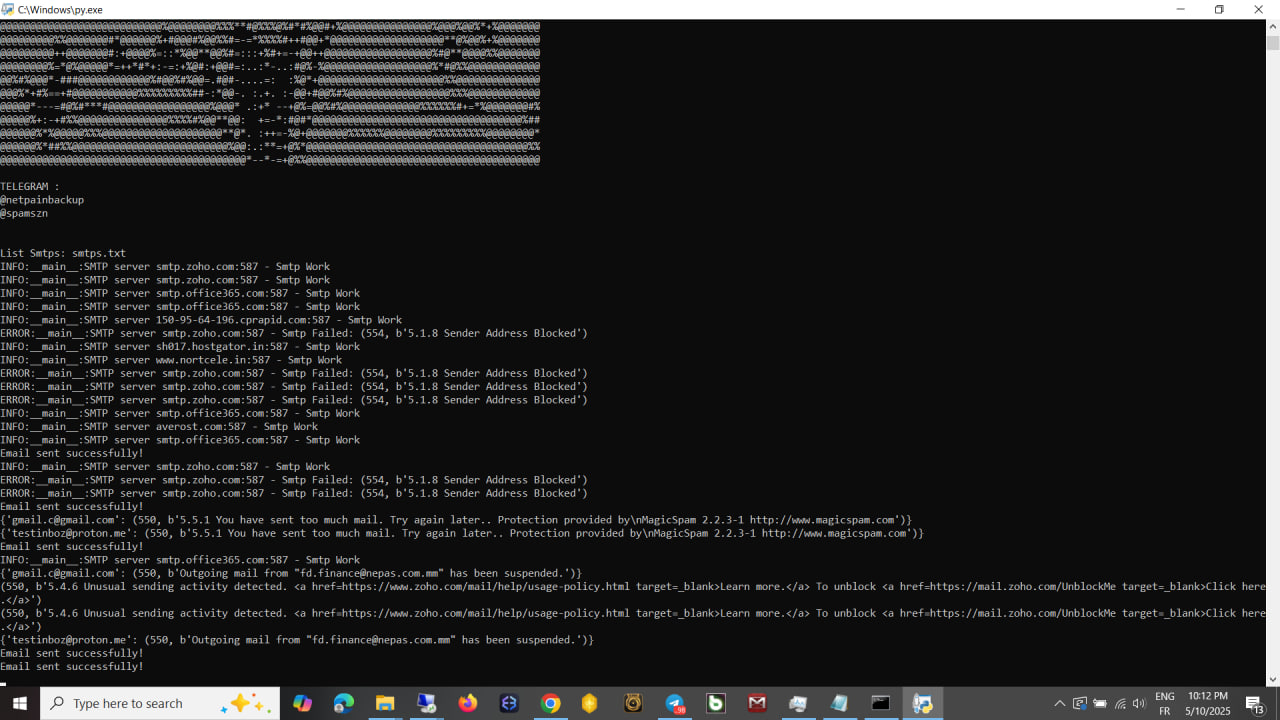Open the gold circular app on the taskbar

coord(633,703)
